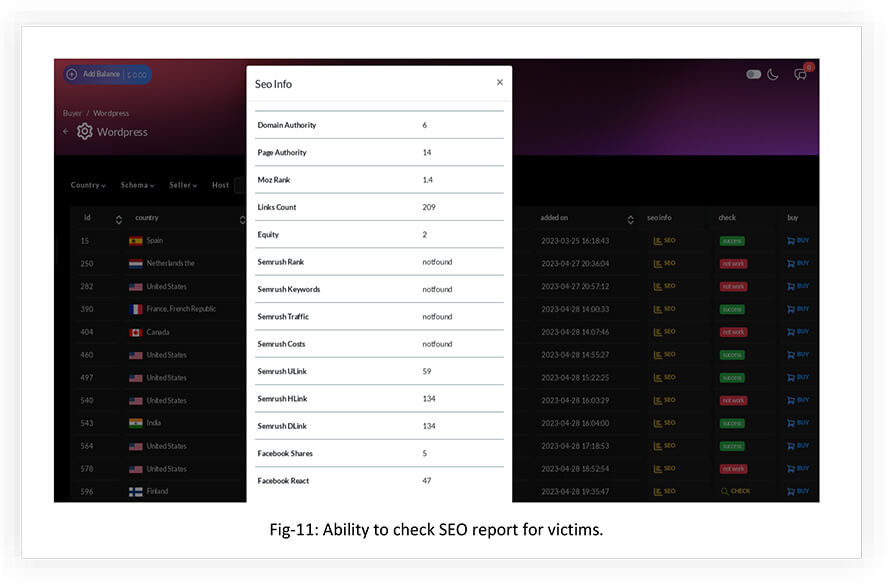Click Buy cart for 2023-04-28 14:00:33 row
Image resolution: width=895 pixels, height=588 pixels.
point(798,309)
